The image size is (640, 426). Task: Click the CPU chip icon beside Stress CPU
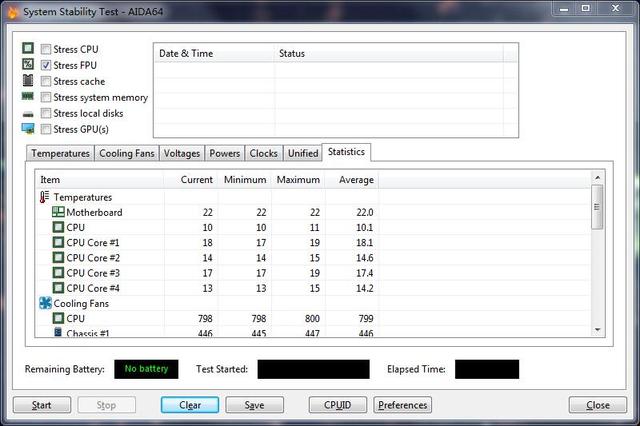pyautogui.click(x=28, y=48)
